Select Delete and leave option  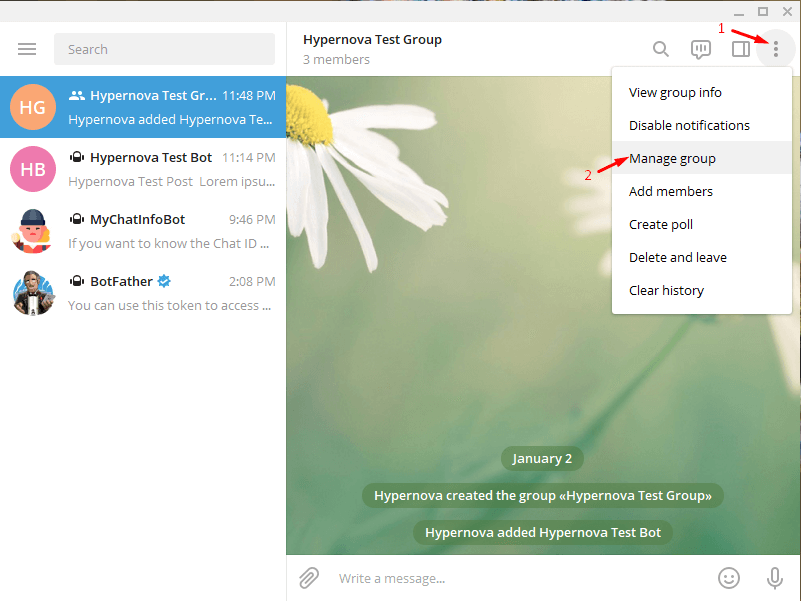click(x=678, y=257)
